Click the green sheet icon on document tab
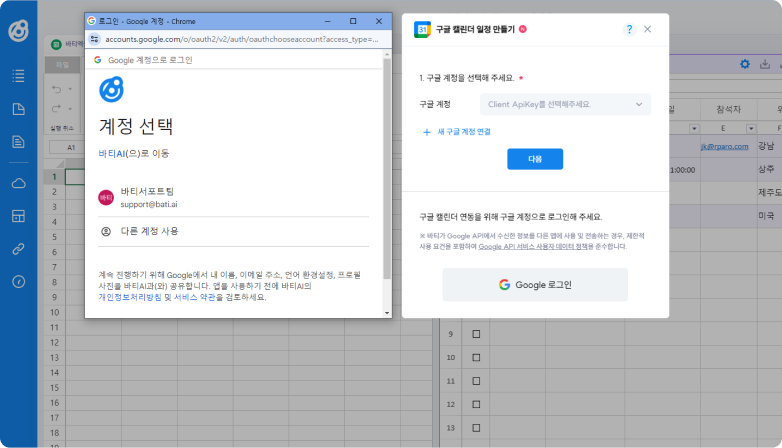Viewport: 782px width, 448px height. [x=56, y=44]
